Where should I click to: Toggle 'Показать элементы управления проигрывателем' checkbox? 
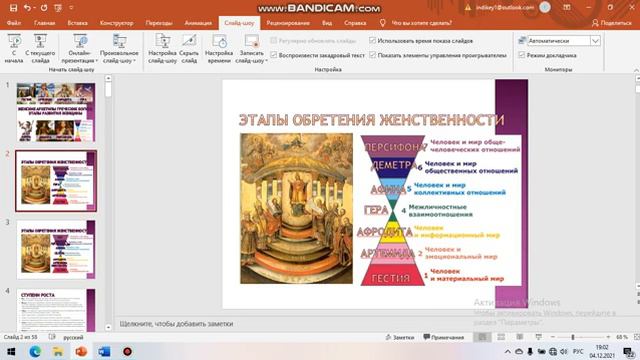click(x=372, y=55)
